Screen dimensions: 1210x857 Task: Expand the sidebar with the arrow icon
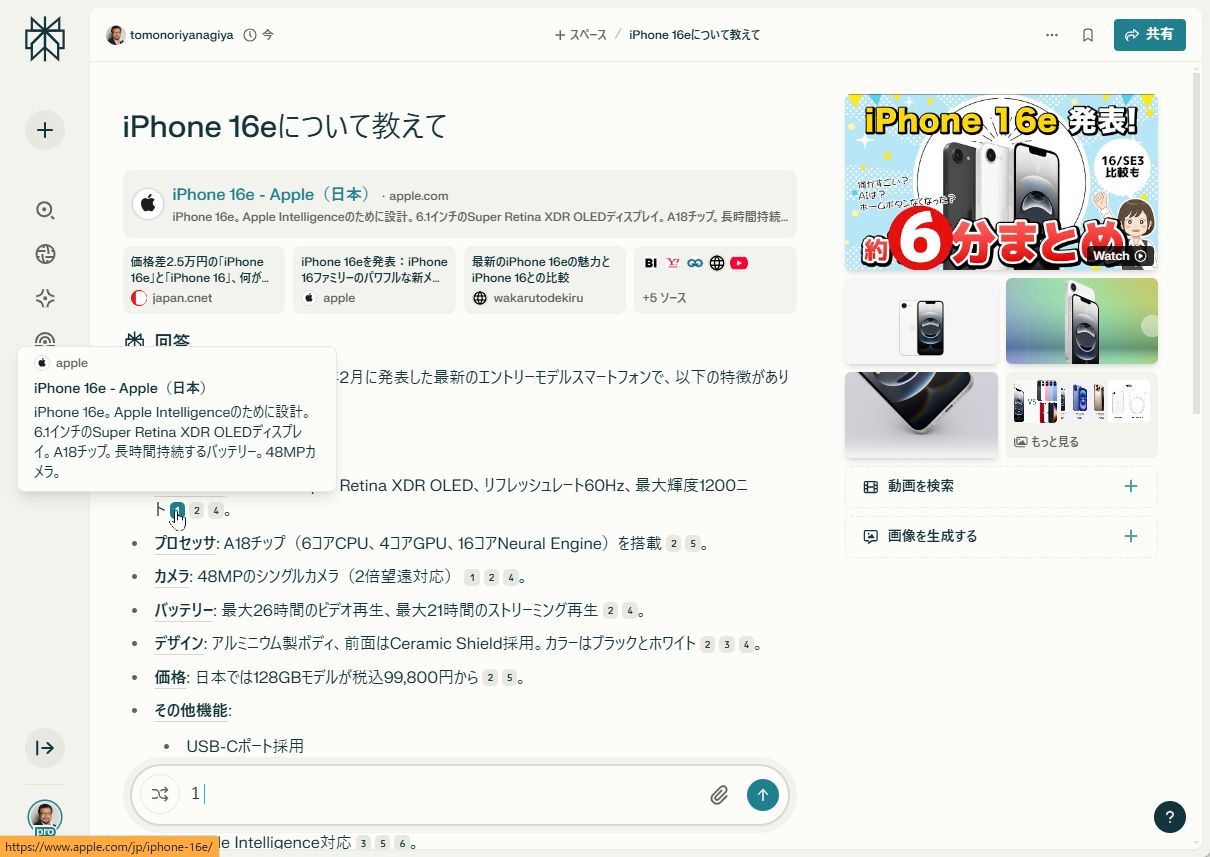tap(44, 747)
